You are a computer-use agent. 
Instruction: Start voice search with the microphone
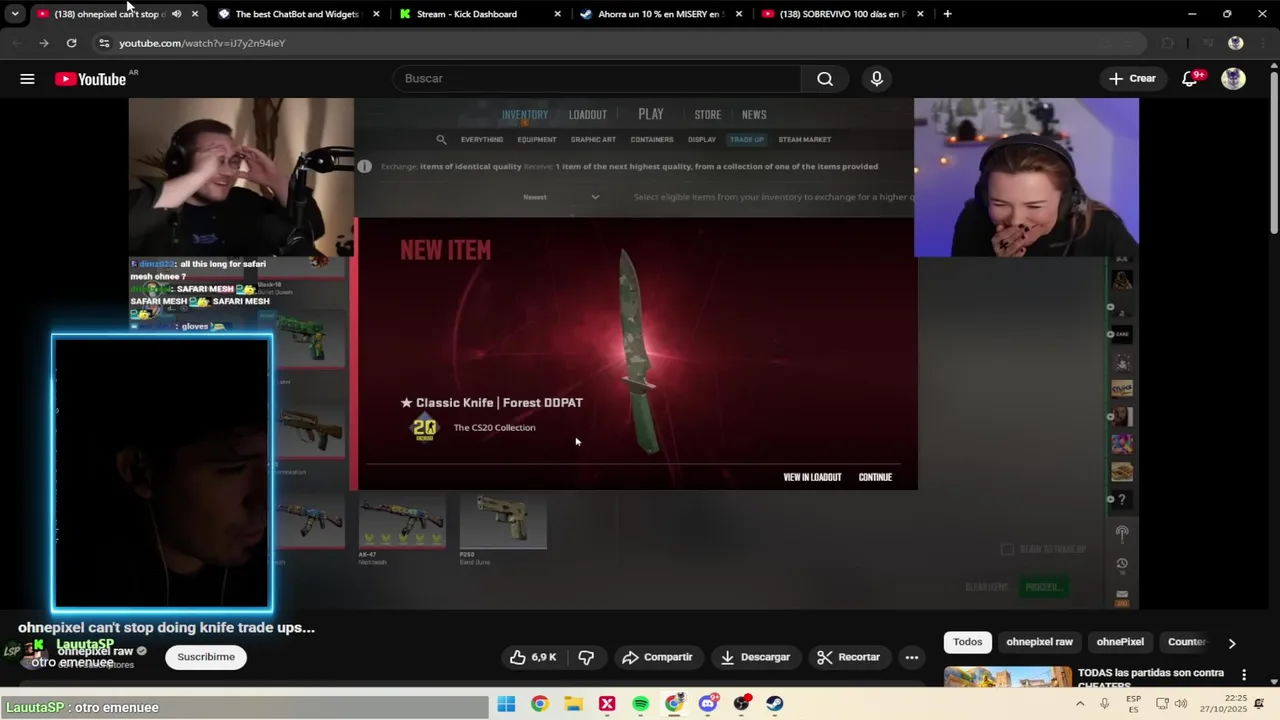coord(877,79)
